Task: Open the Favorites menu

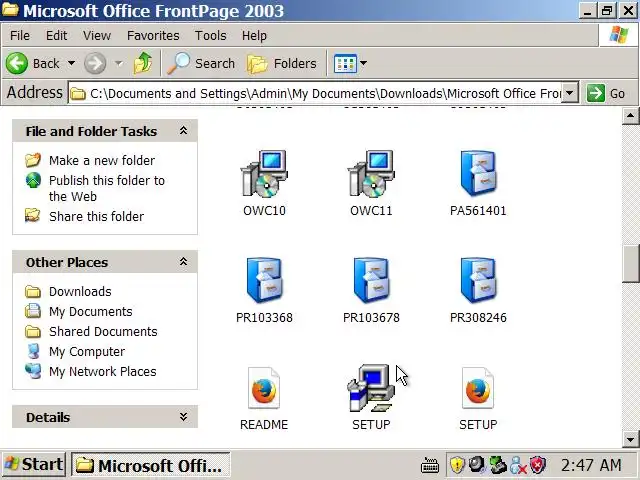Action: tap(153, 36)
